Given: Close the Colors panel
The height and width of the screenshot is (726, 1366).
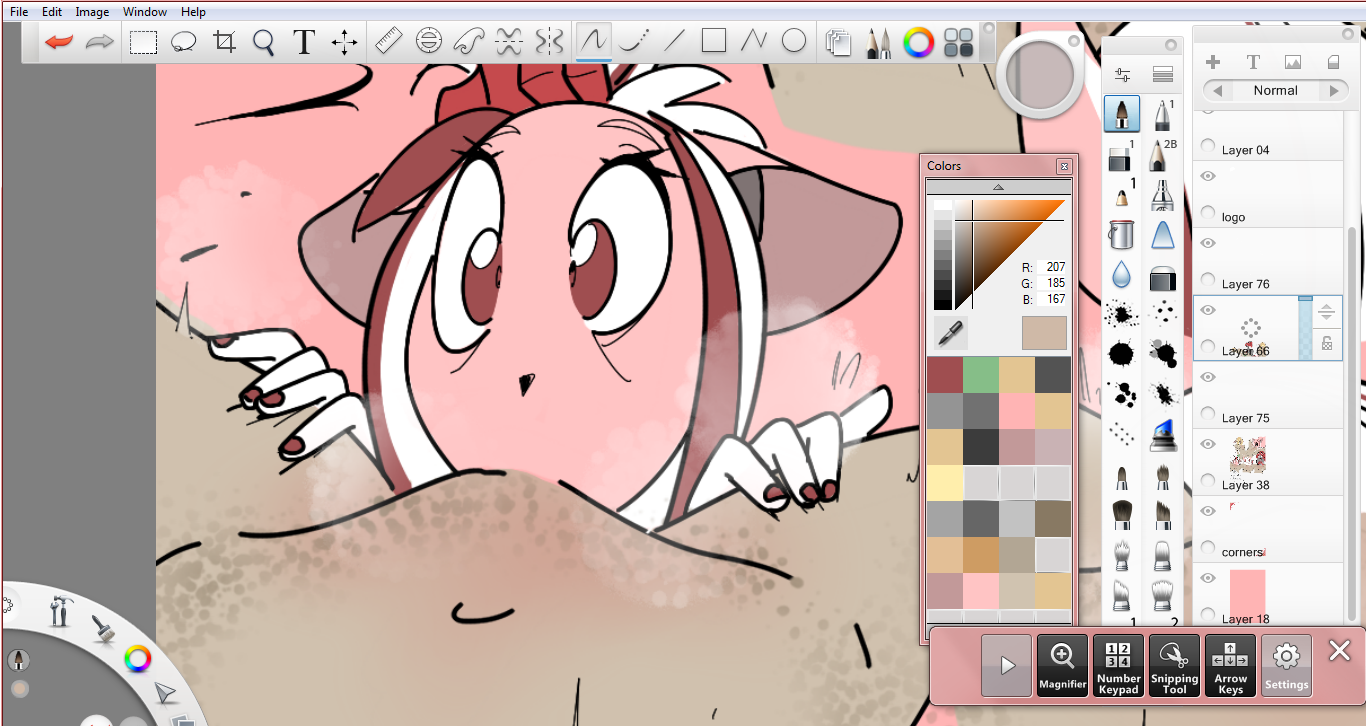Looking at the screenshot, I should pos(1063,166).
